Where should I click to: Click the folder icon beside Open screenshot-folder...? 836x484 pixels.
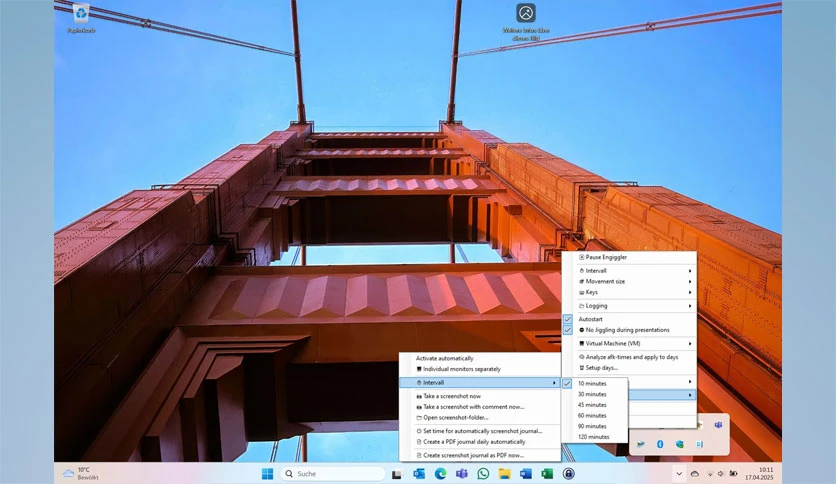(419, 417)
